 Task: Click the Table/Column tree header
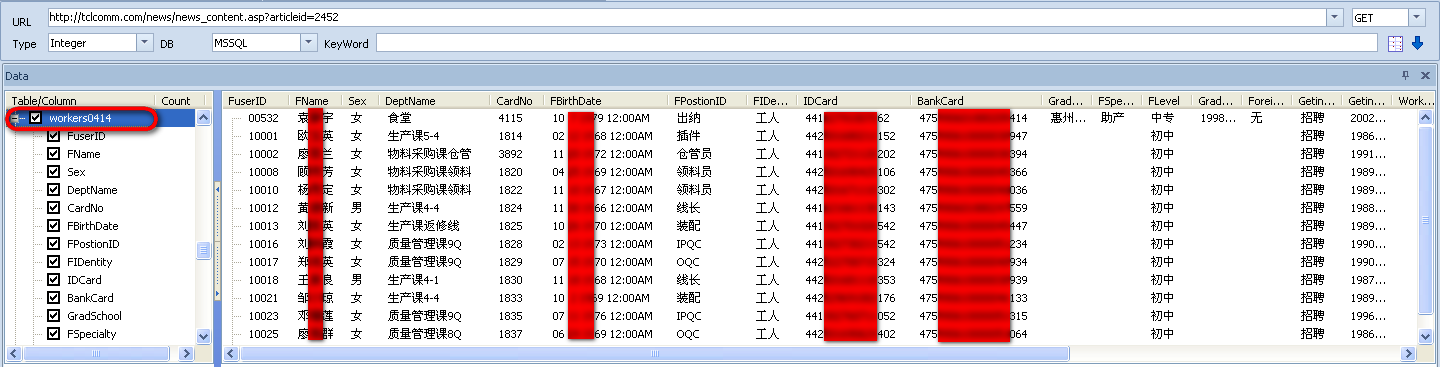pos(80,101)
